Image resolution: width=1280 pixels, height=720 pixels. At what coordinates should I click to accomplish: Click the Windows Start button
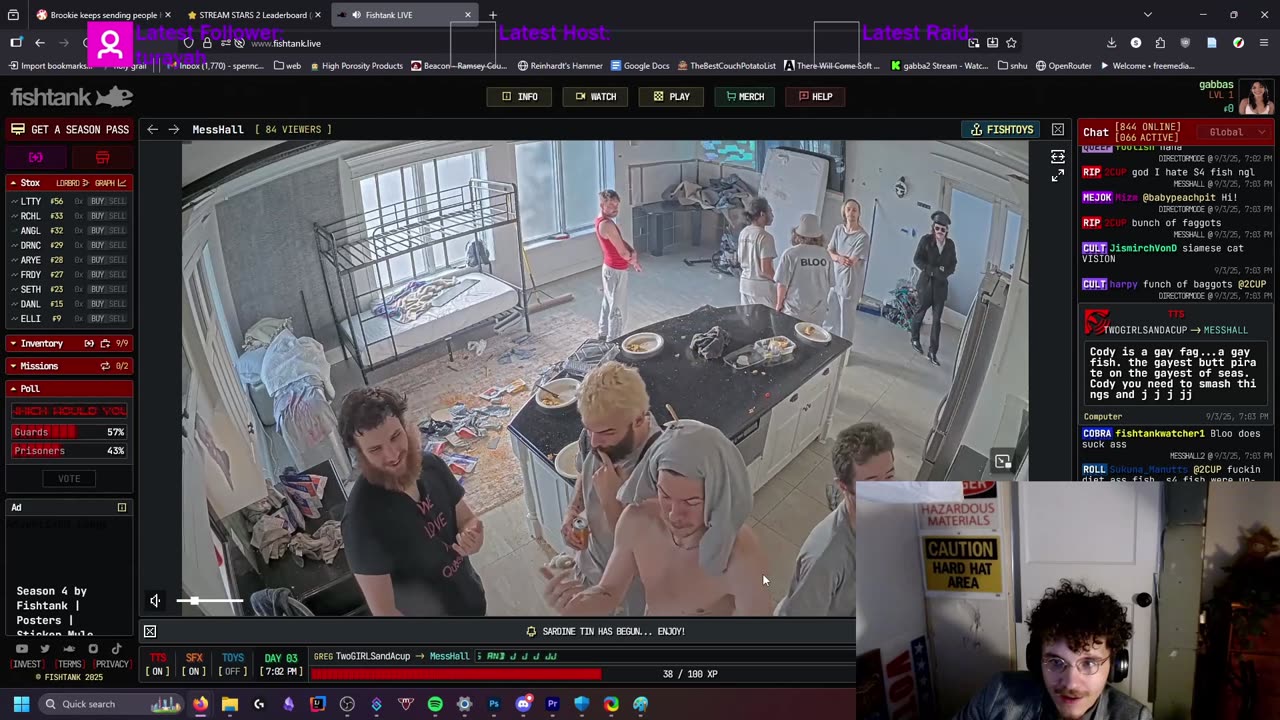[x=21, y=704]
